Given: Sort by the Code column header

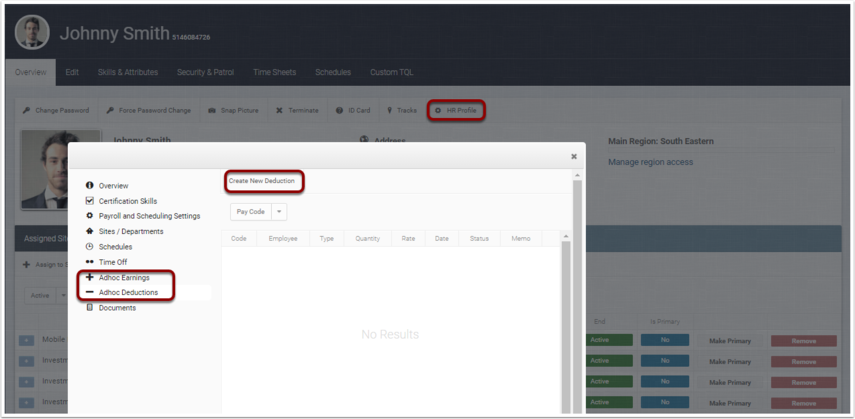Looking at the screenshot, I should click(239, 238).
